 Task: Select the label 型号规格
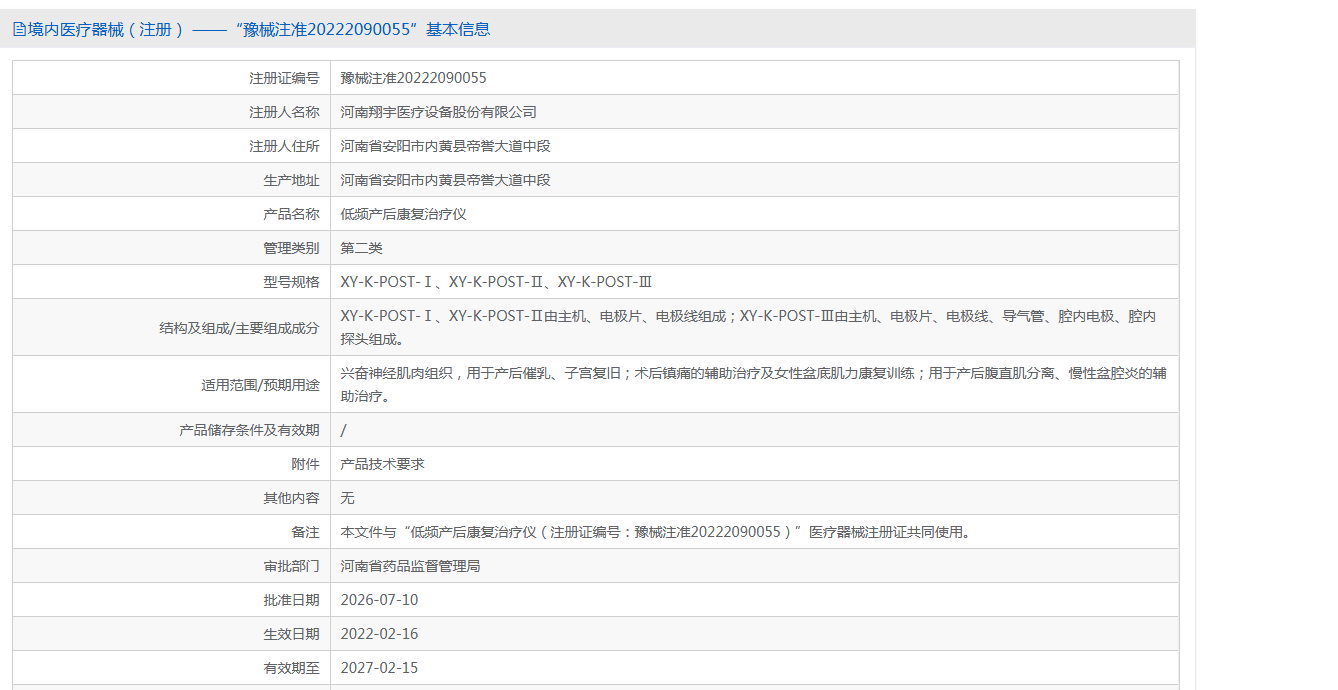291,282
